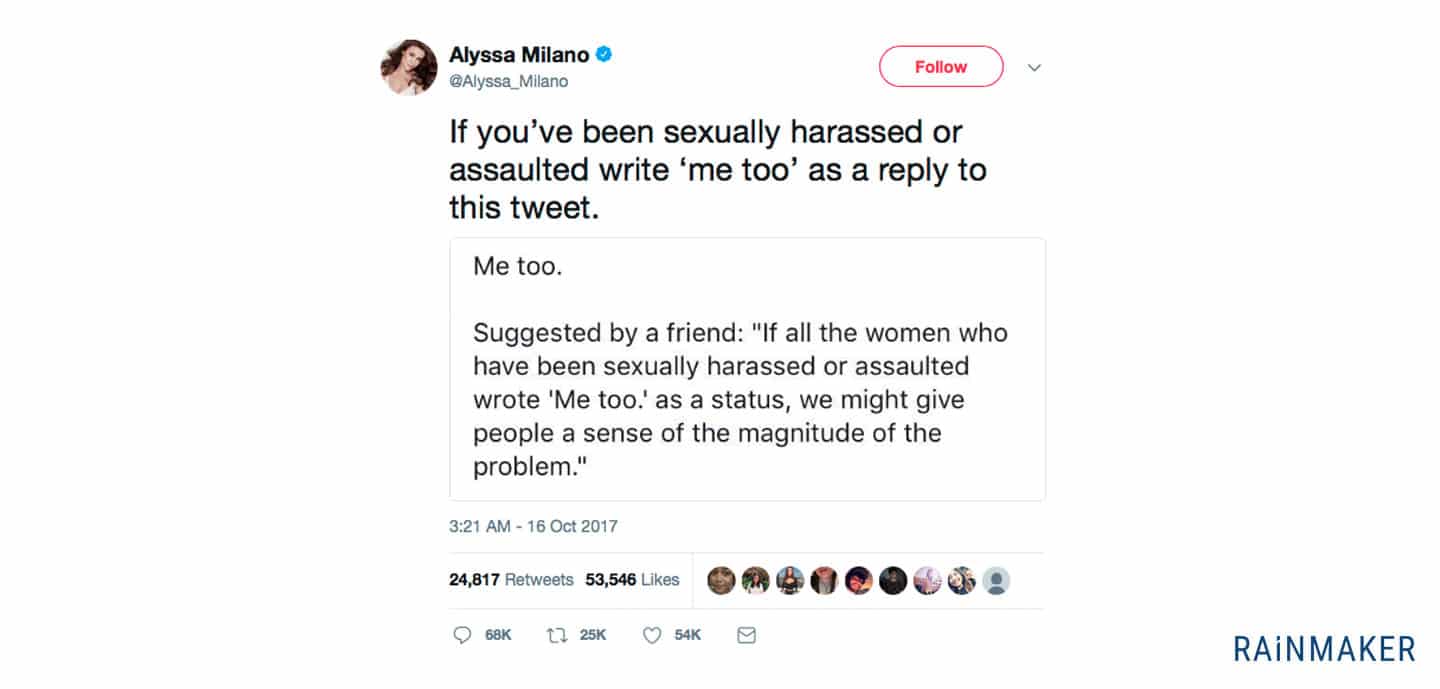View the 24,817 Retweets list

[511, 580]
